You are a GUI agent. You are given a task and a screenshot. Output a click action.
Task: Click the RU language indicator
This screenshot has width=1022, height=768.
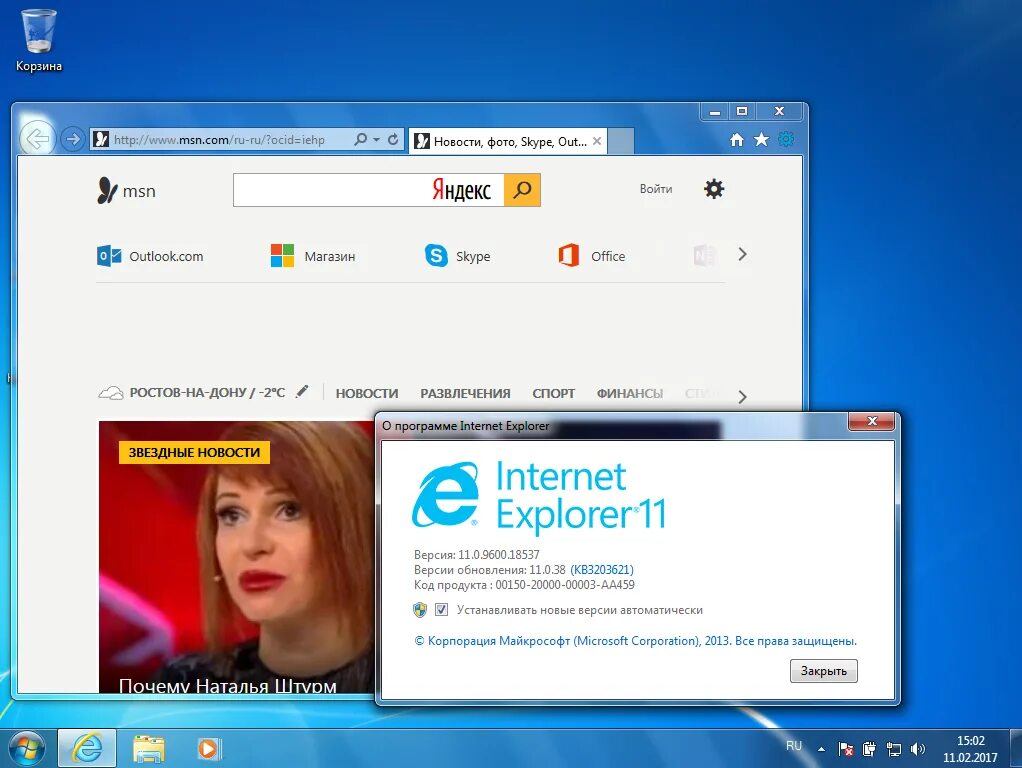pyautogui.click(x=793, y=746)
